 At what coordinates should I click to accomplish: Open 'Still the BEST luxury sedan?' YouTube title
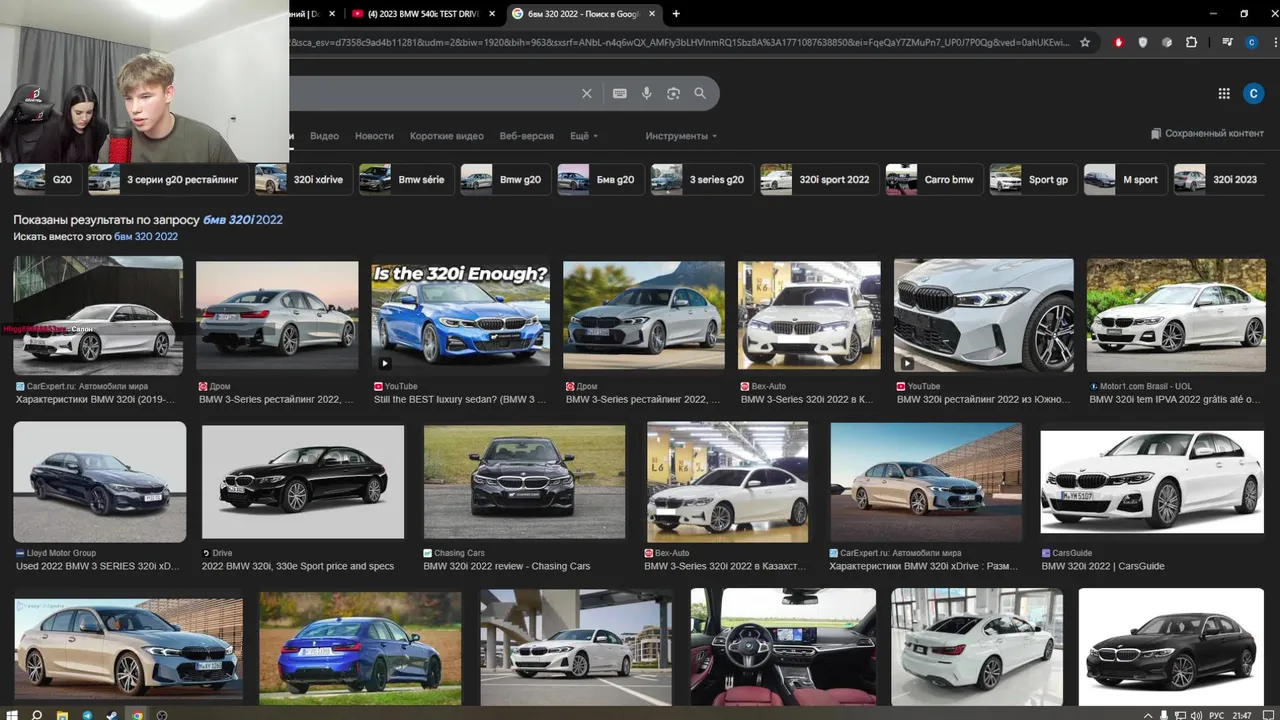(x=460, y=399)
